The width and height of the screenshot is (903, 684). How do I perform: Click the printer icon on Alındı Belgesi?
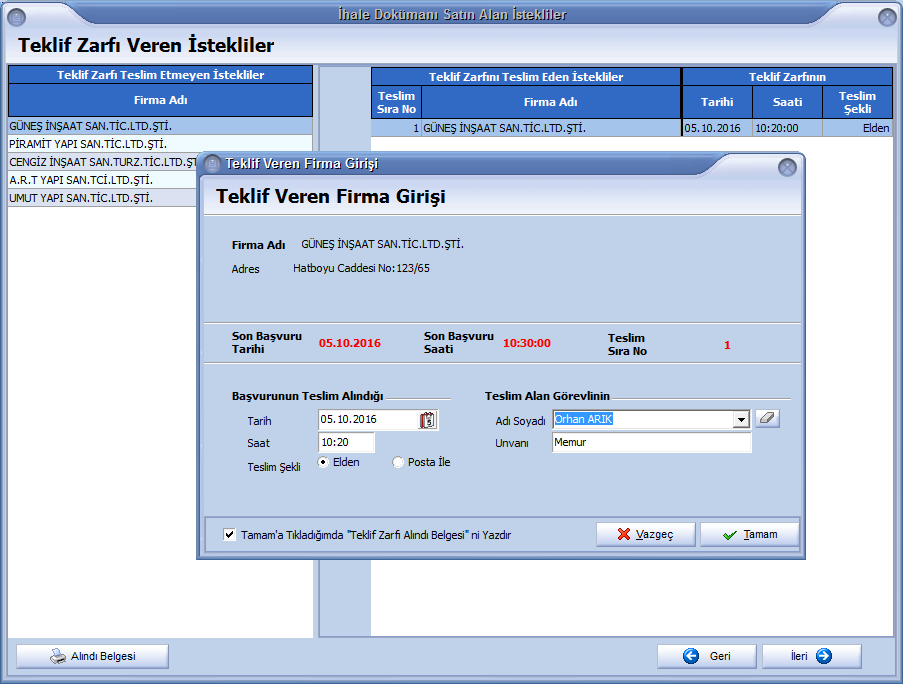(58, 657)
